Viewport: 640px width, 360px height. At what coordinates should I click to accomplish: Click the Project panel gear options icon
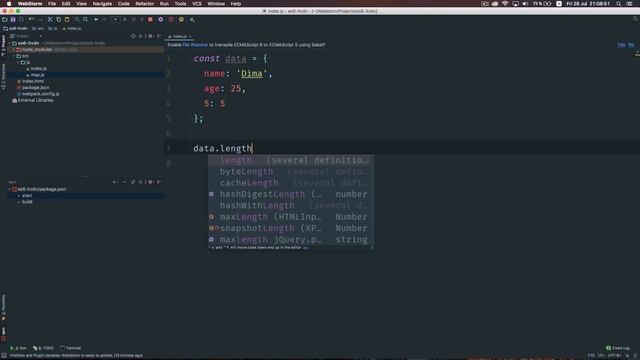tap(150, 36)
